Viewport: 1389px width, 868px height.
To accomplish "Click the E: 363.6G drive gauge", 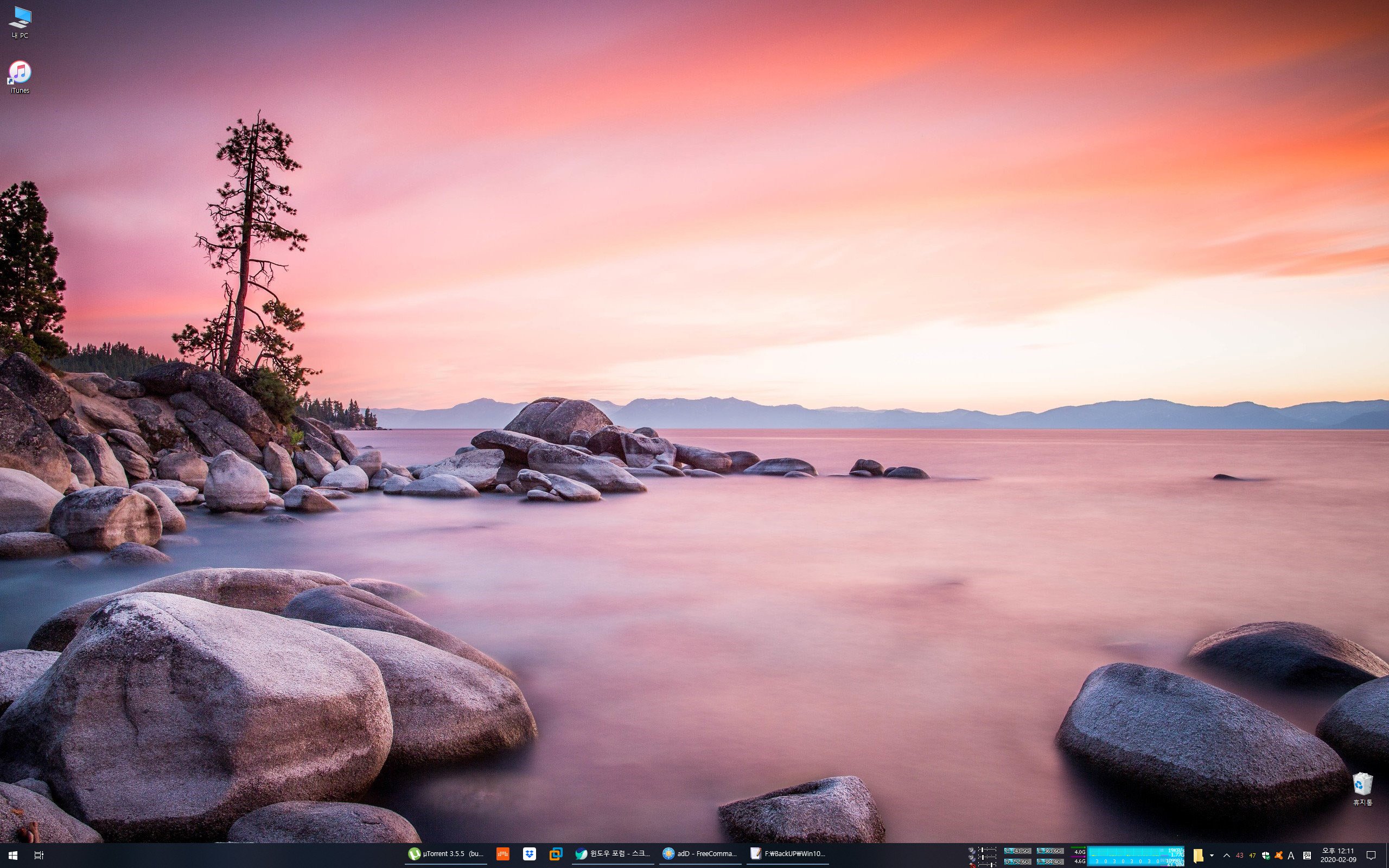I will [x=1050, y=851].
